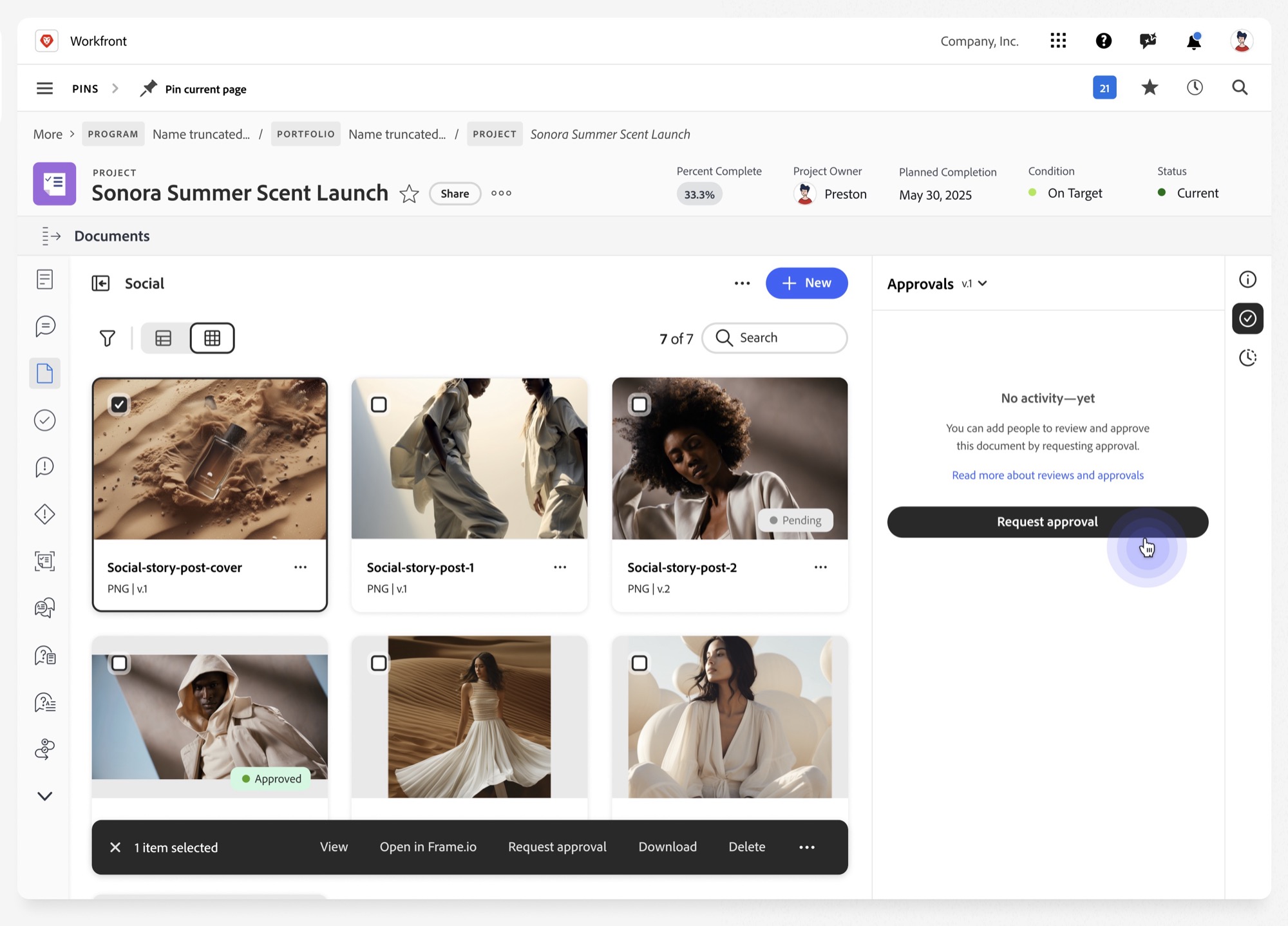Select the seated woman image checkbox
Image resolution: width=1288 pixels, height=926 pixels.
[639, 663]
